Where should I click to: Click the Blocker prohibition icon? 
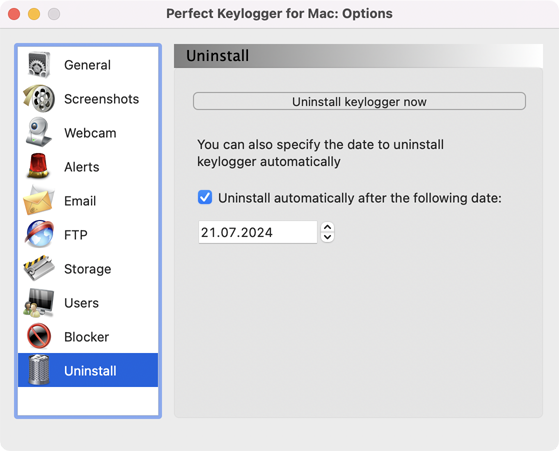[39, 336]
